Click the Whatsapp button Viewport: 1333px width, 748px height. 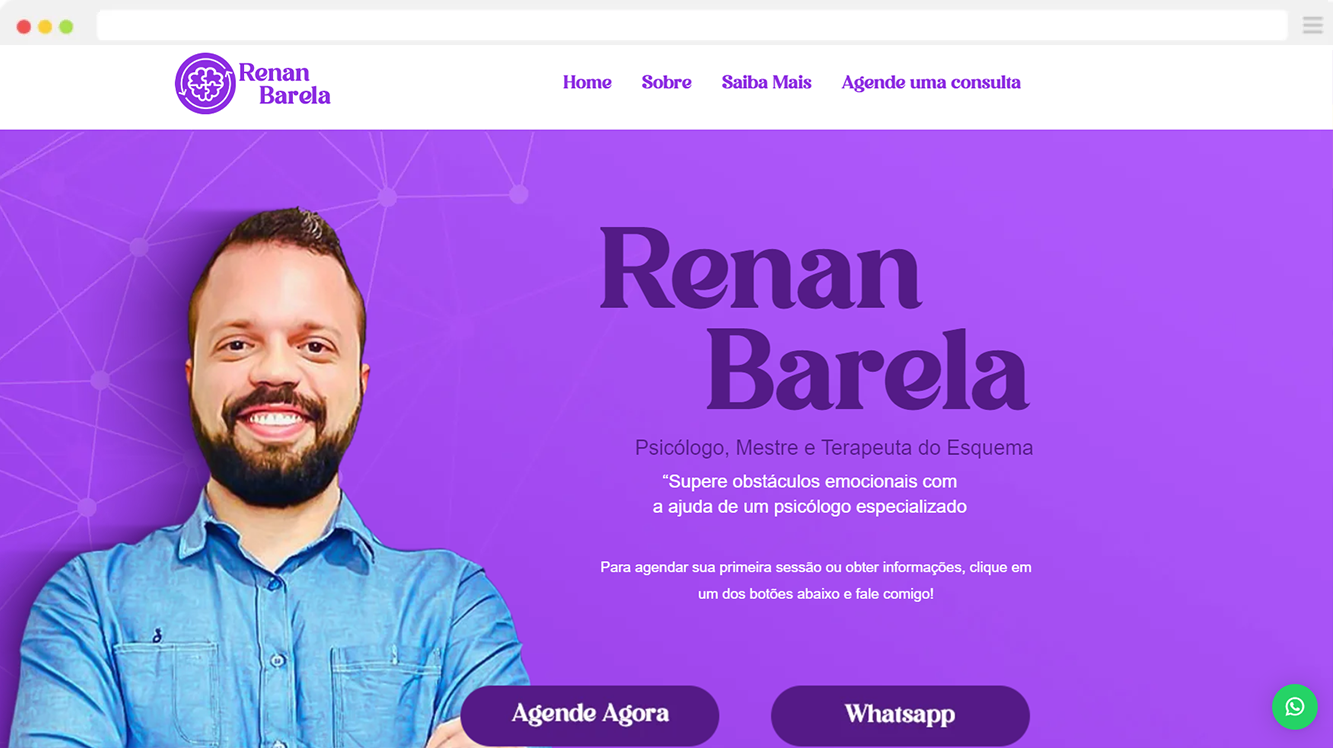(x=900, y=715)
